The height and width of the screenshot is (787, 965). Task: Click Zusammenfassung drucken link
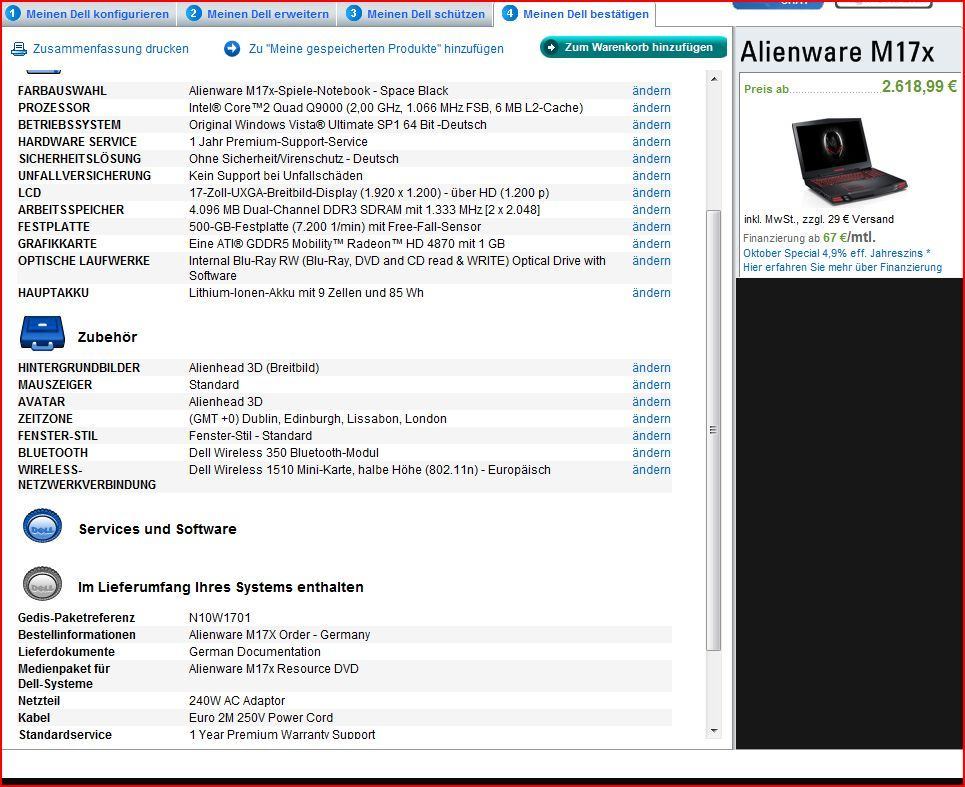coord(111,49)
